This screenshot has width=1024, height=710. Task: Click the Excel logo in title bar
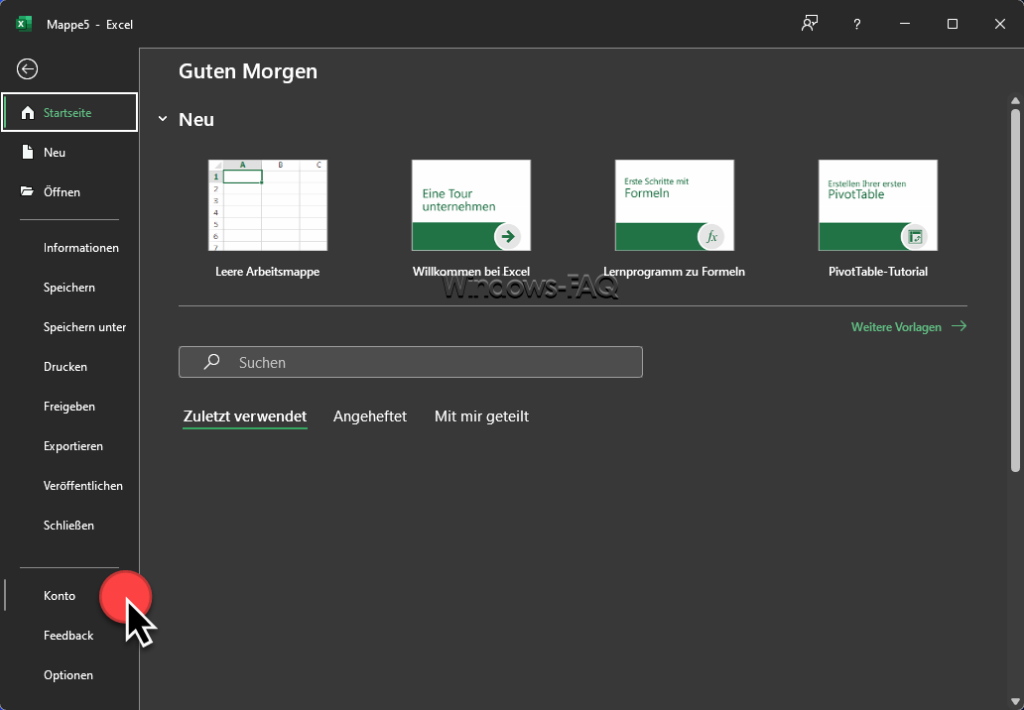[24, 24]
